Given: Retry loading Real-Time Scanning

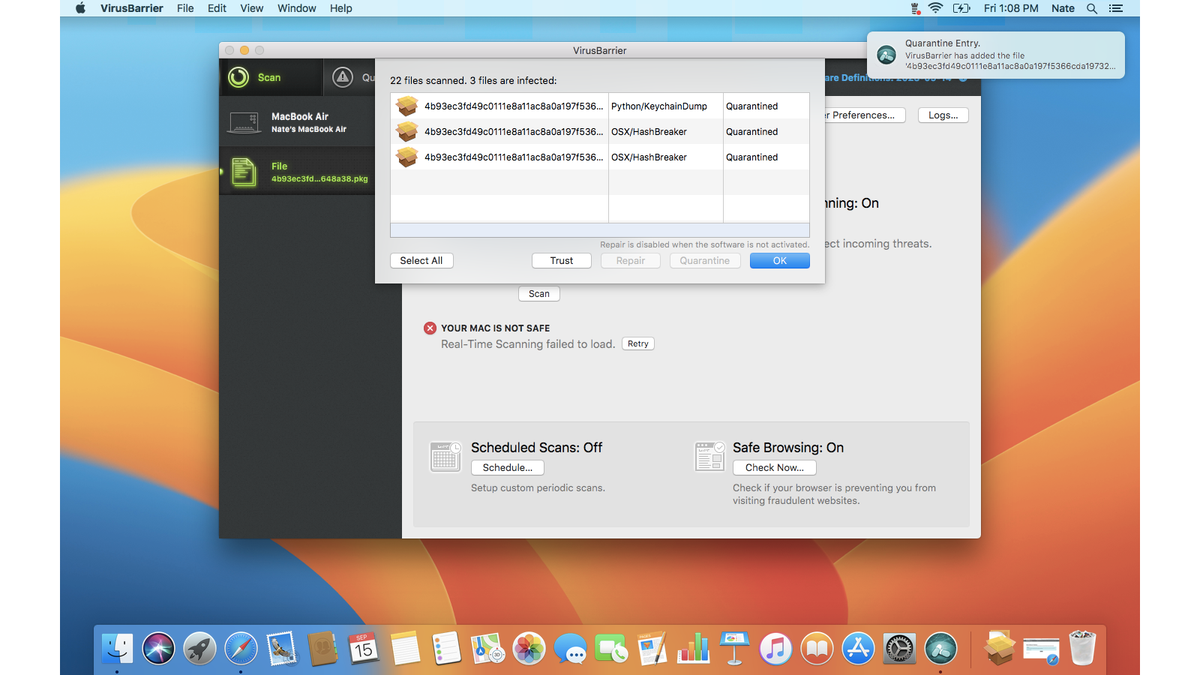Looking at the screenshot, I should (x=637, y=343).
